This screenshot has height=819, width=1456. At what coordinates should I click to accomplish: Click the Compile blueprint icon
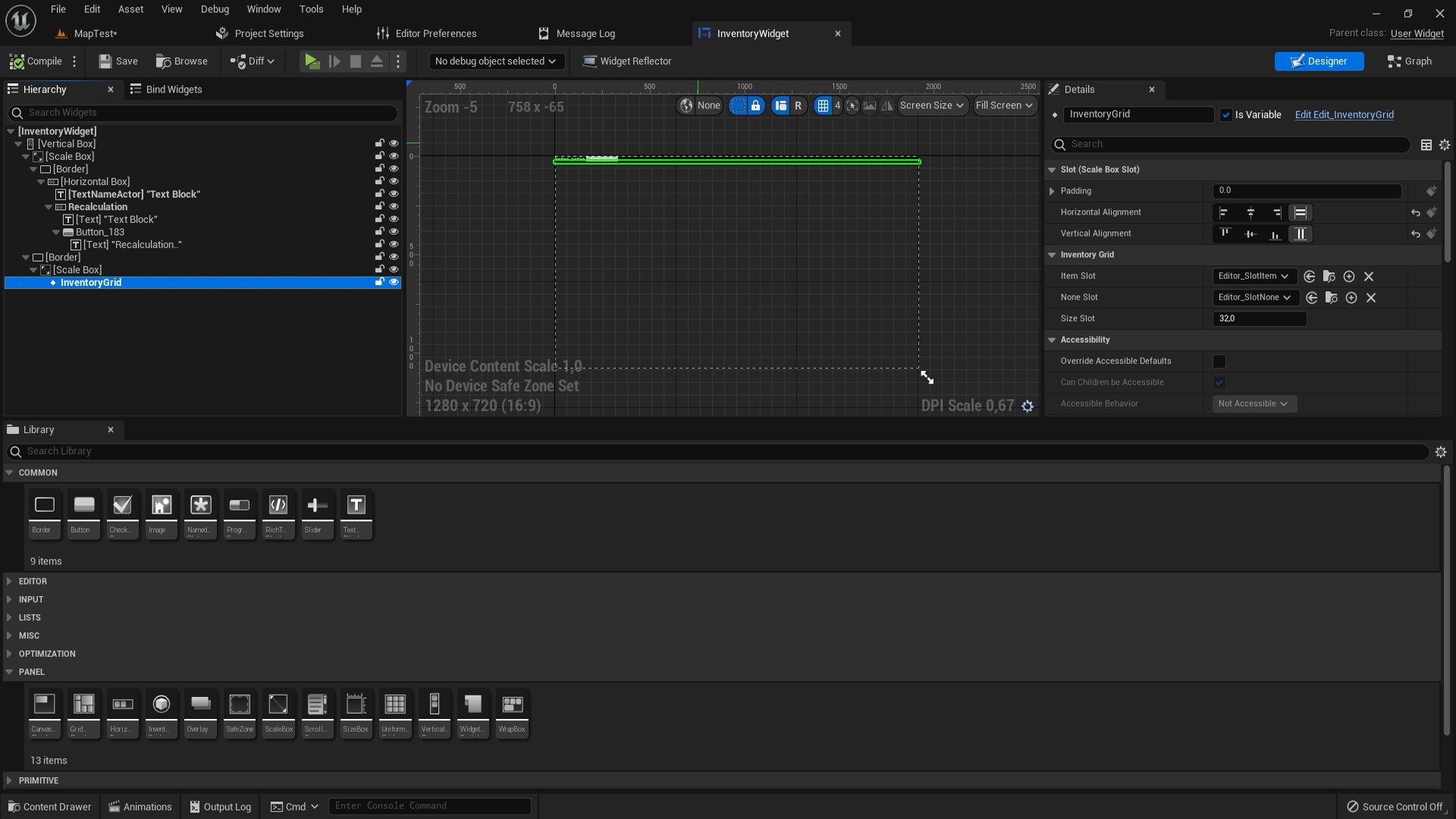point(17,61)
